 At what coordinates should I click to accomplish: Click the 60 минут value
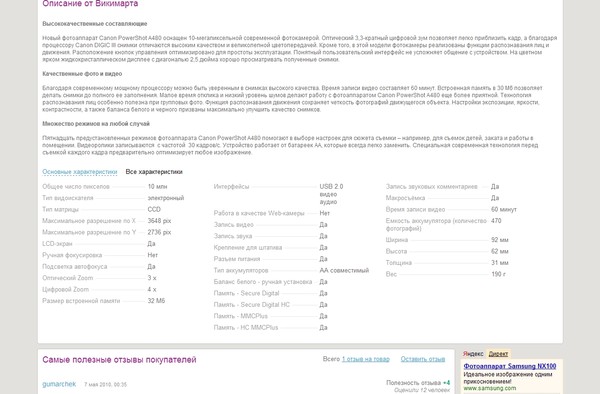pyautogui.click(x=504, y=210)
